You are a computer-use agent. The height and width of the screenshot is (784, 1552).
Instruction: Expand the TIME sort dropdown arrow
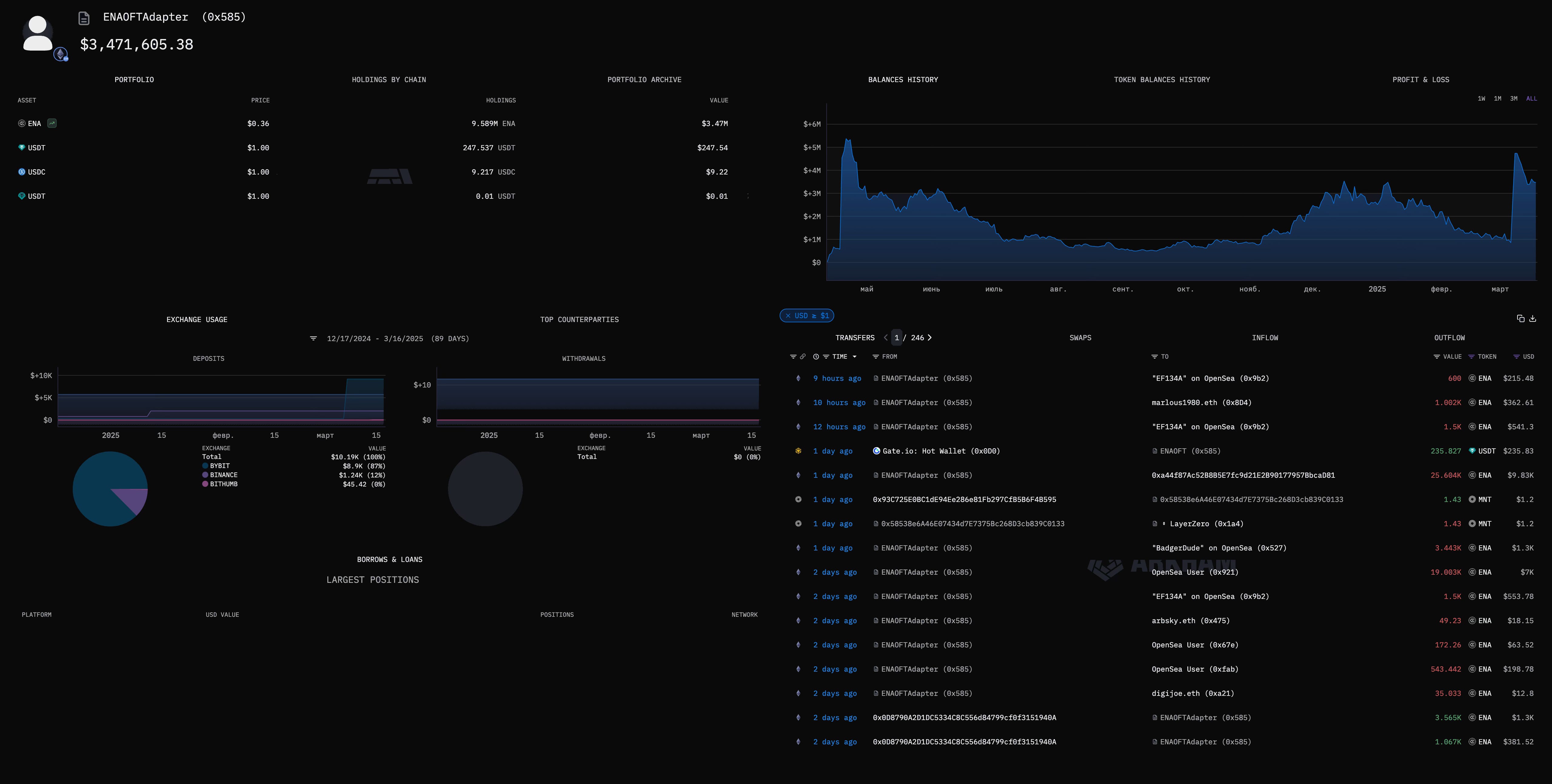(x=854, y=357)
